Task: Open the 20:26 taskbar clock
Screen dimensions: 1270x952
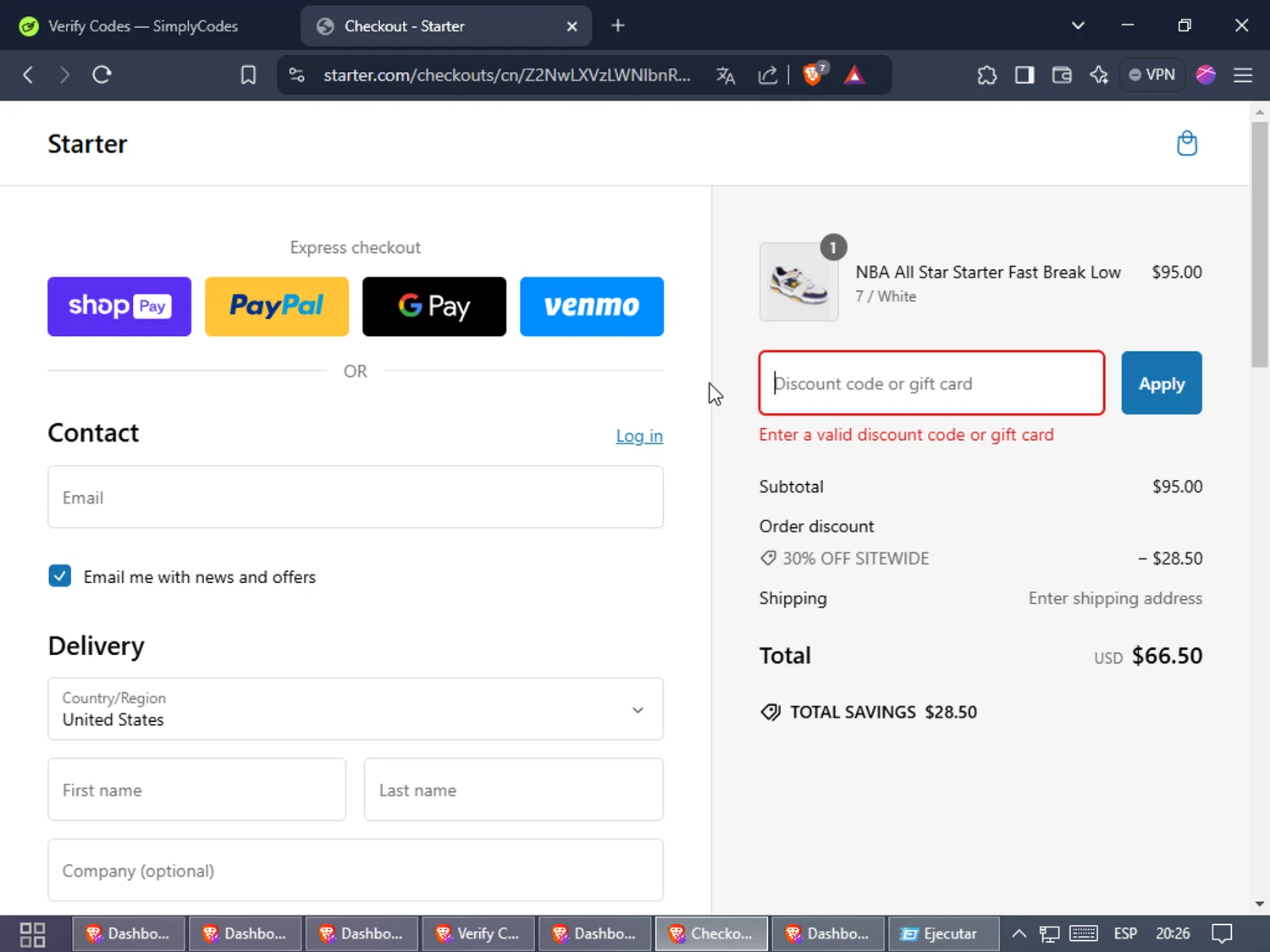Action: pos(1173,934)
